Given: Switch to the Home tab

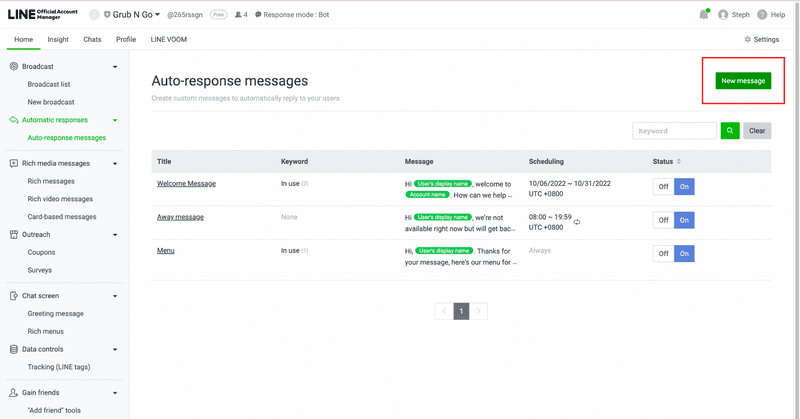Looking at the screenshot, I should coord(23,39).
